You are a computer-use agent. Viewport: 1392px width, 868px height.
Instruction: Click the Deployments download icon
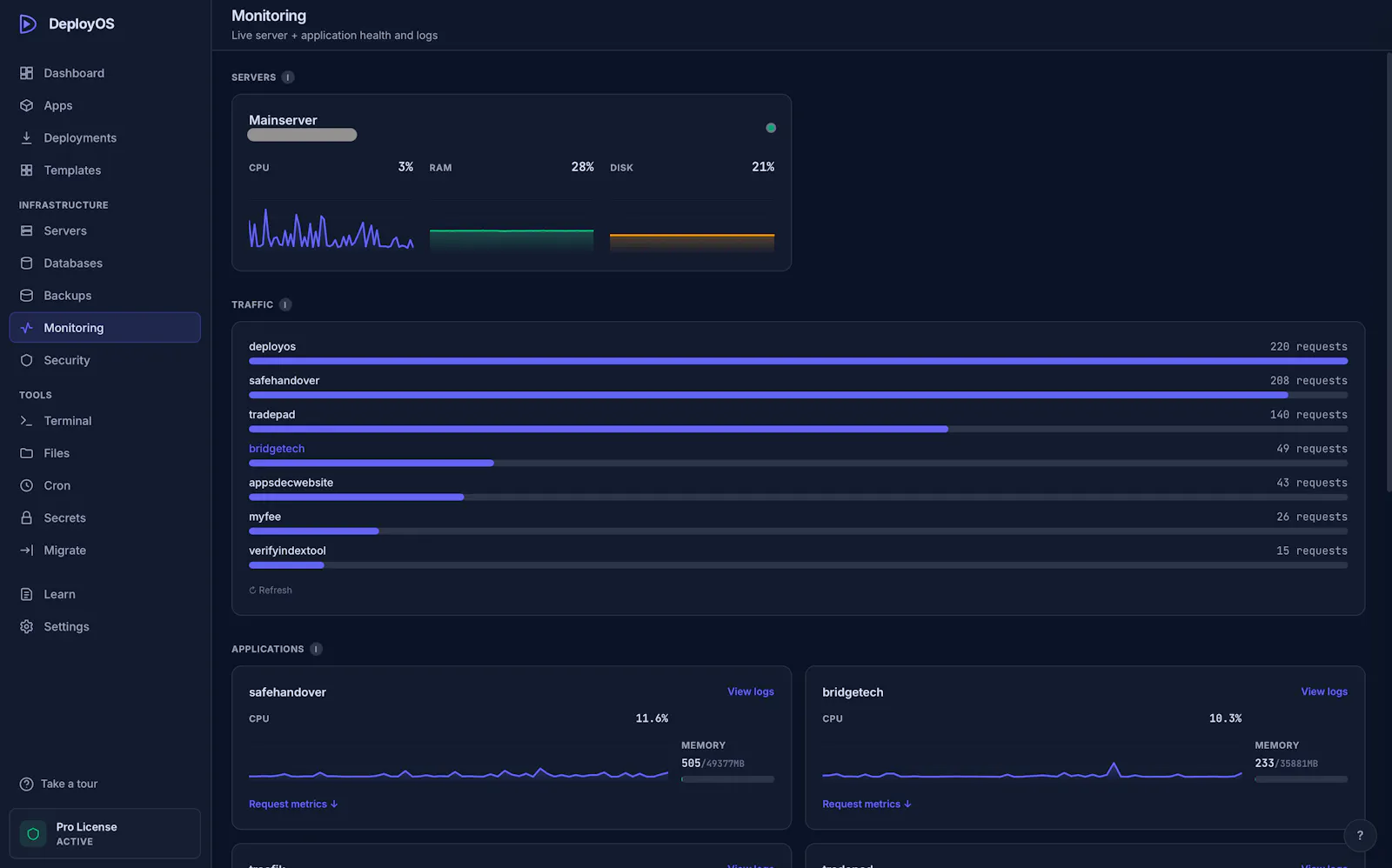point(27,137)
